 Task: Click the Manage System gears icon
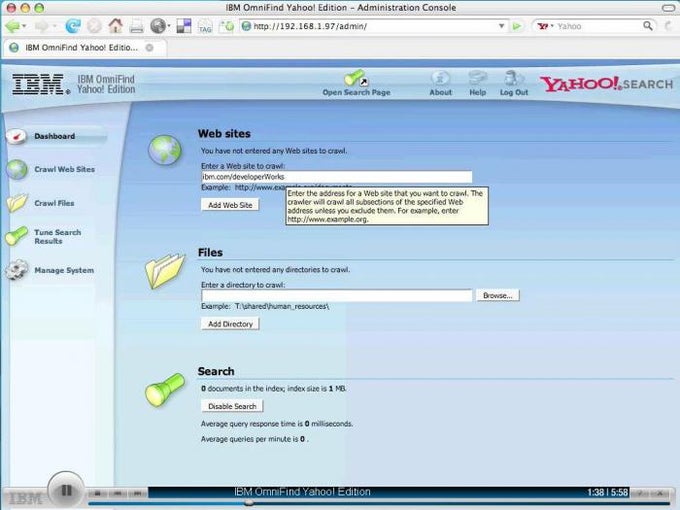point(17,270)
